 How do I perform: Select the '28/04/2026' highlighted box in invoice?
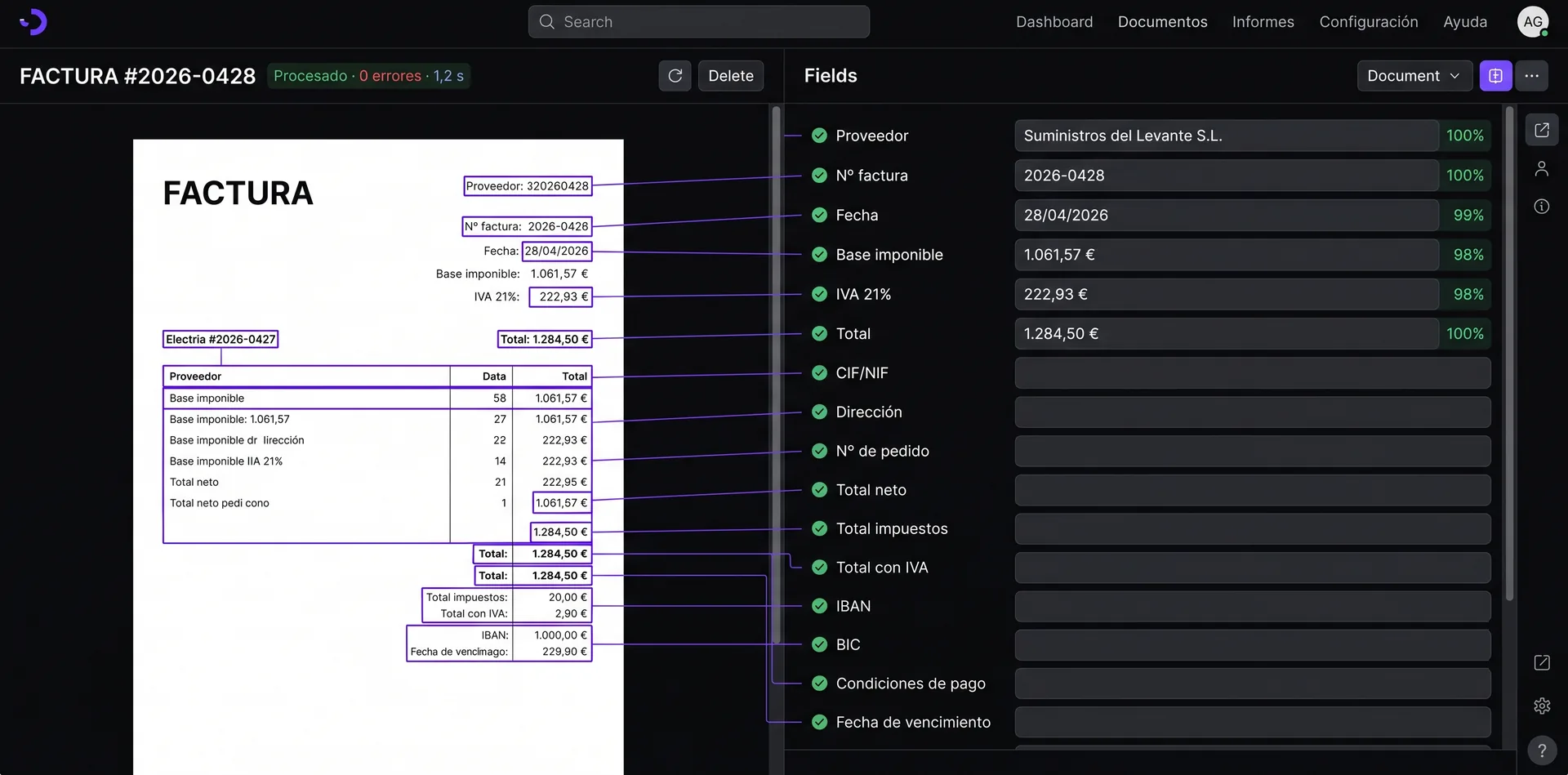click(557, 251)
